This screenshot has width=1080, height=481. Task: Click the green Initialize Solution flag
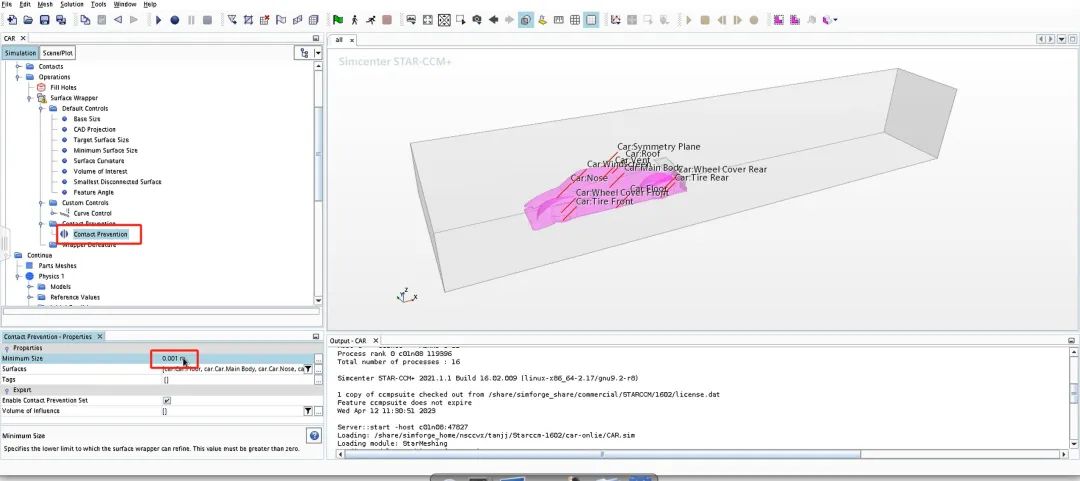(338, 20)
